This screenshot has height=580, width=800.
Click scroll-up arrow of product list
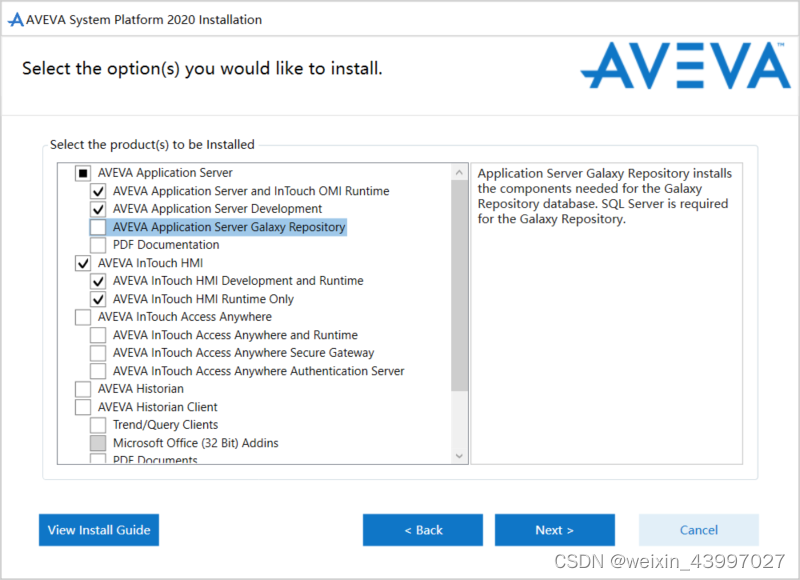pyautogui.click(x=459, y=172)
